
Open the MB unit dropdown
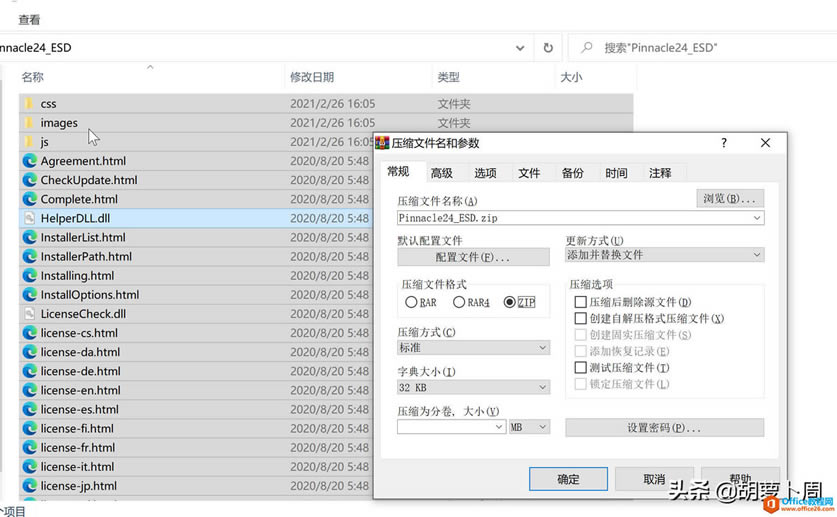tap(529, 427)
